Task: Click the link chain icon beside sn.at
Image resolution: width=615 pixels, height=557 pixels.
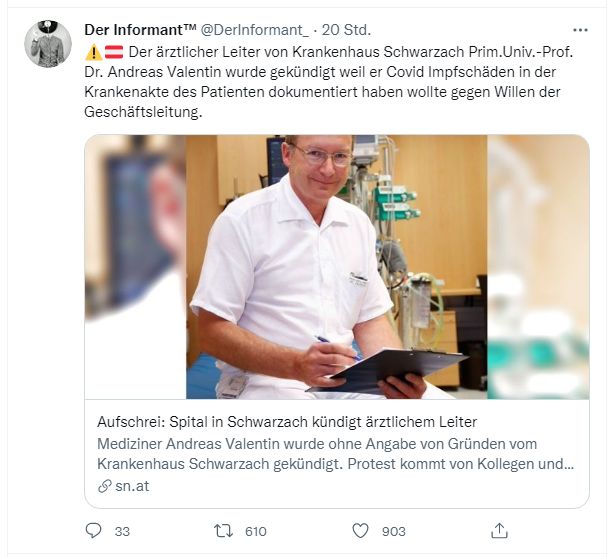Action: coord(104,486)
